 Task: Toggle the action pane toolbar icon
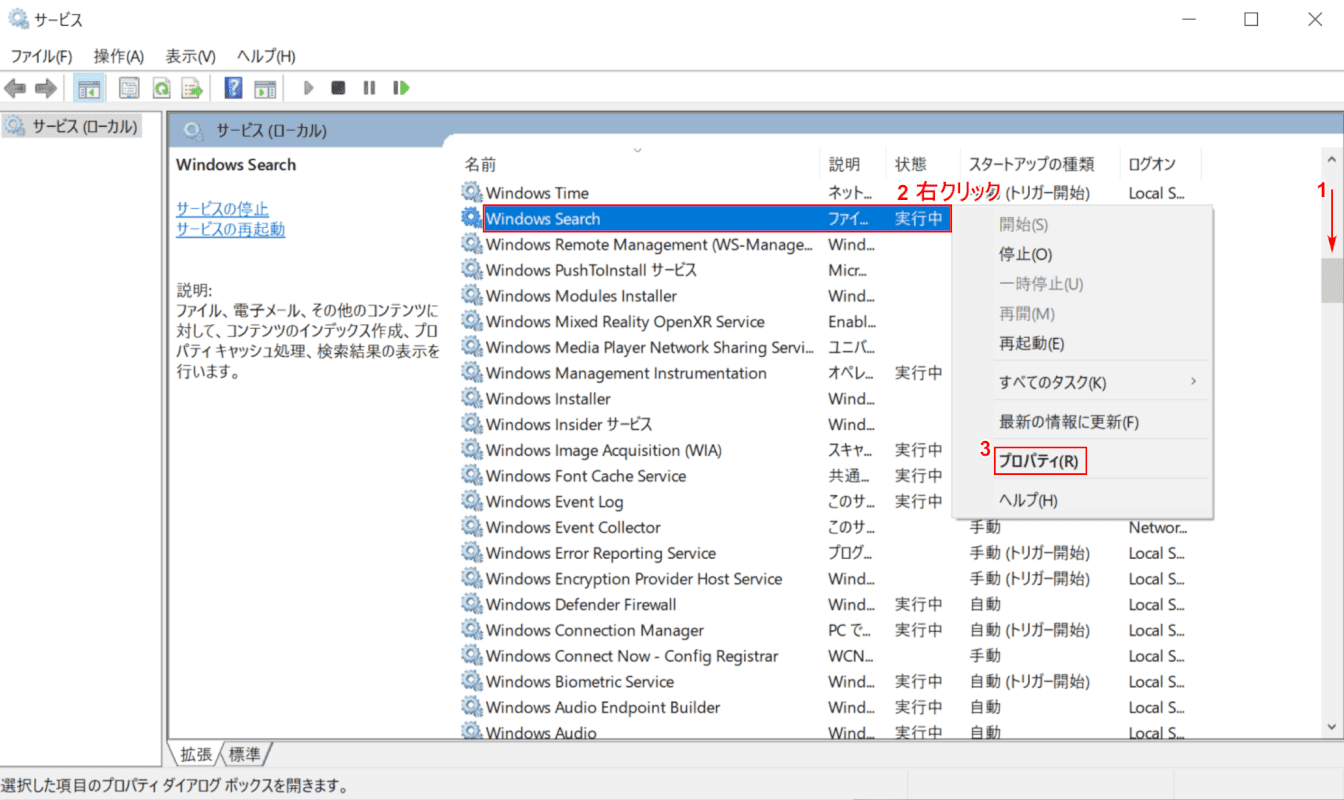tap(264, 88)
